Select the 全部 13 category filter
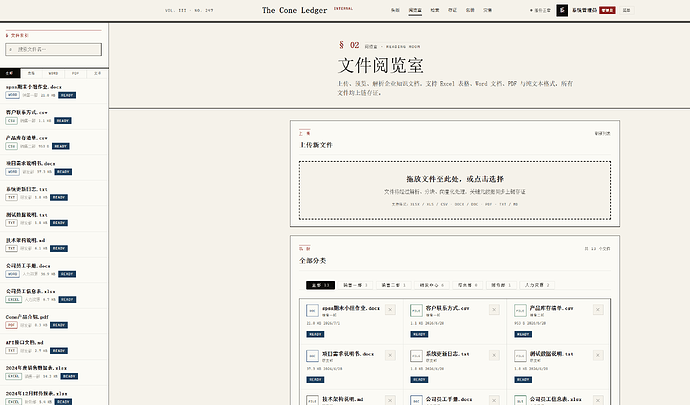 (320, 285)
